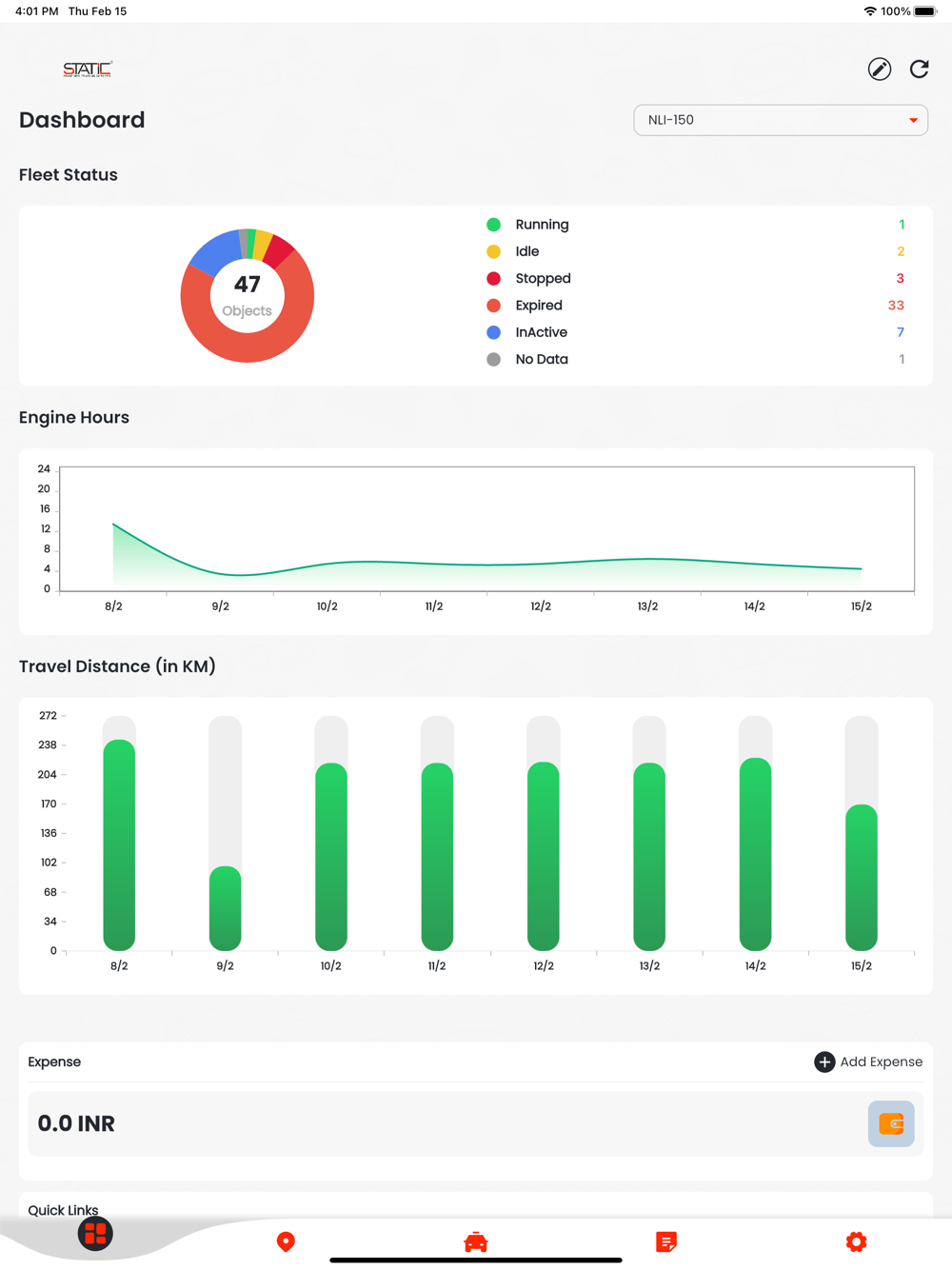
Task: Tap the Expired count 33
Action: (x=896, y=306)
